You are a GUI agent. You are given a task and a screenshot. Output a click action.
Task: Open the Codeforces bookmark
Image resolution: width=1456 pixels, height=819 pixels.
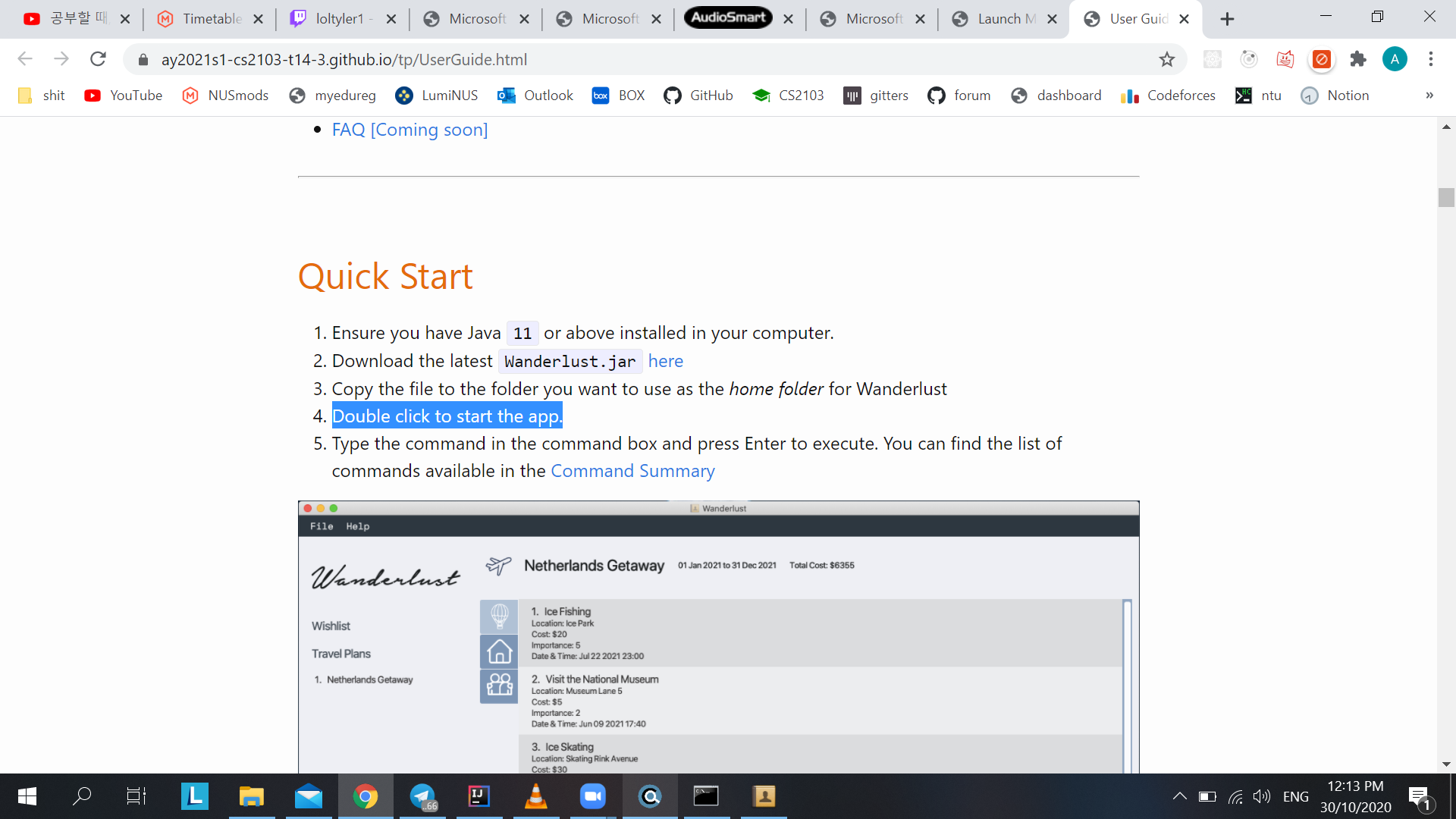pyautogui.click(x=1168, y=96)
